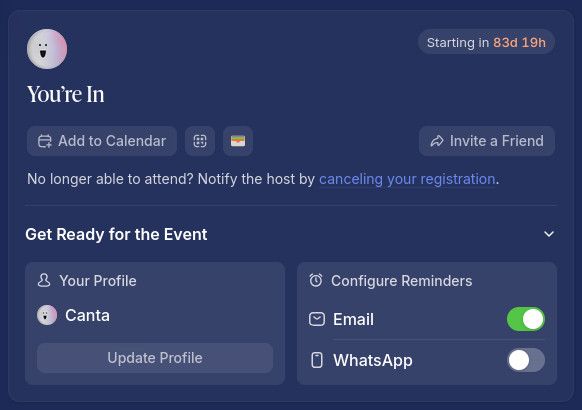
Task: Click the share arrow icon on Invite
Action: [x=437, y=141]
